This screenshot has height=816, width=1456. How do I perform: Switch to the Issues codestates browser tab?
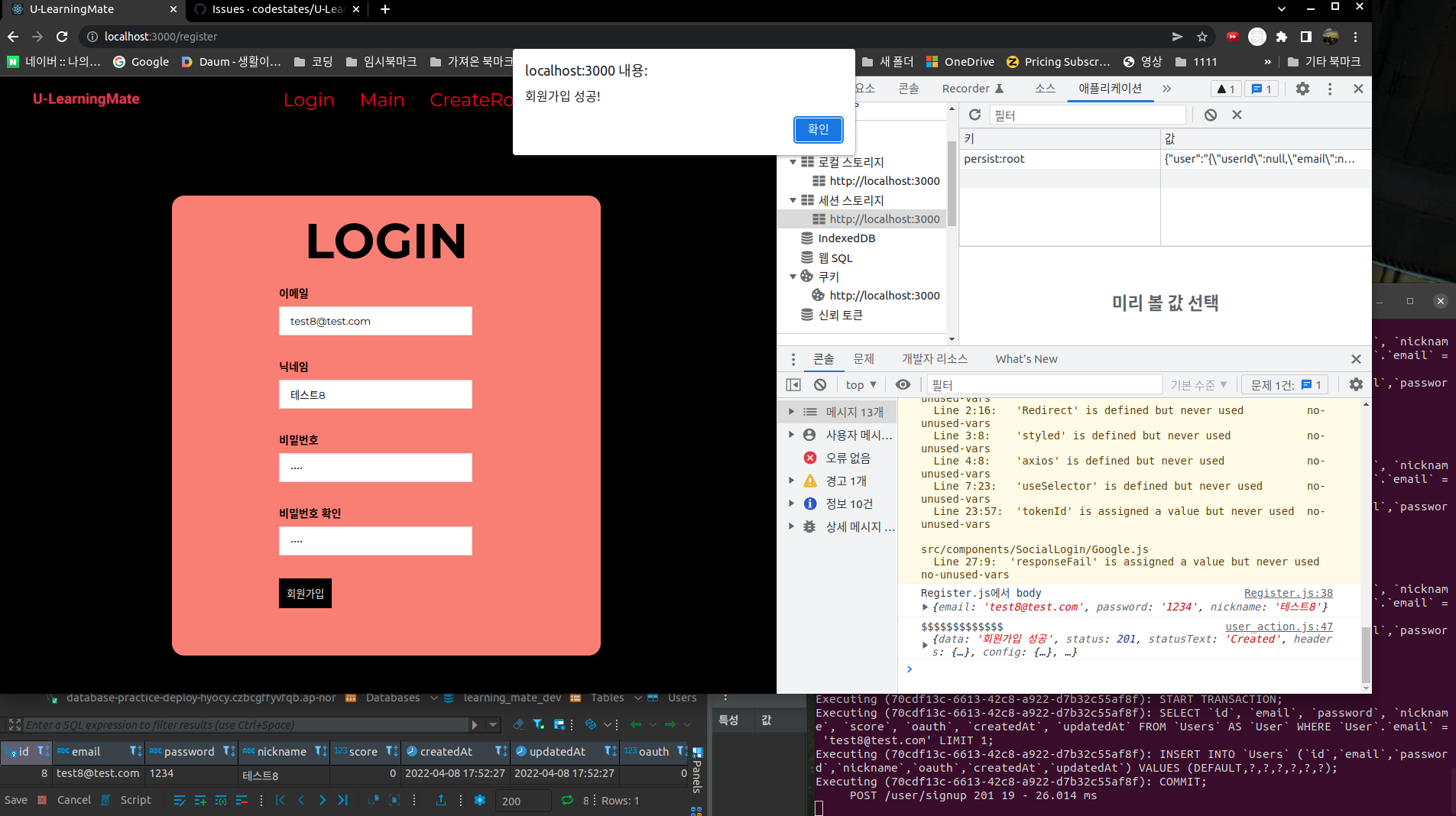pos(277,9)
